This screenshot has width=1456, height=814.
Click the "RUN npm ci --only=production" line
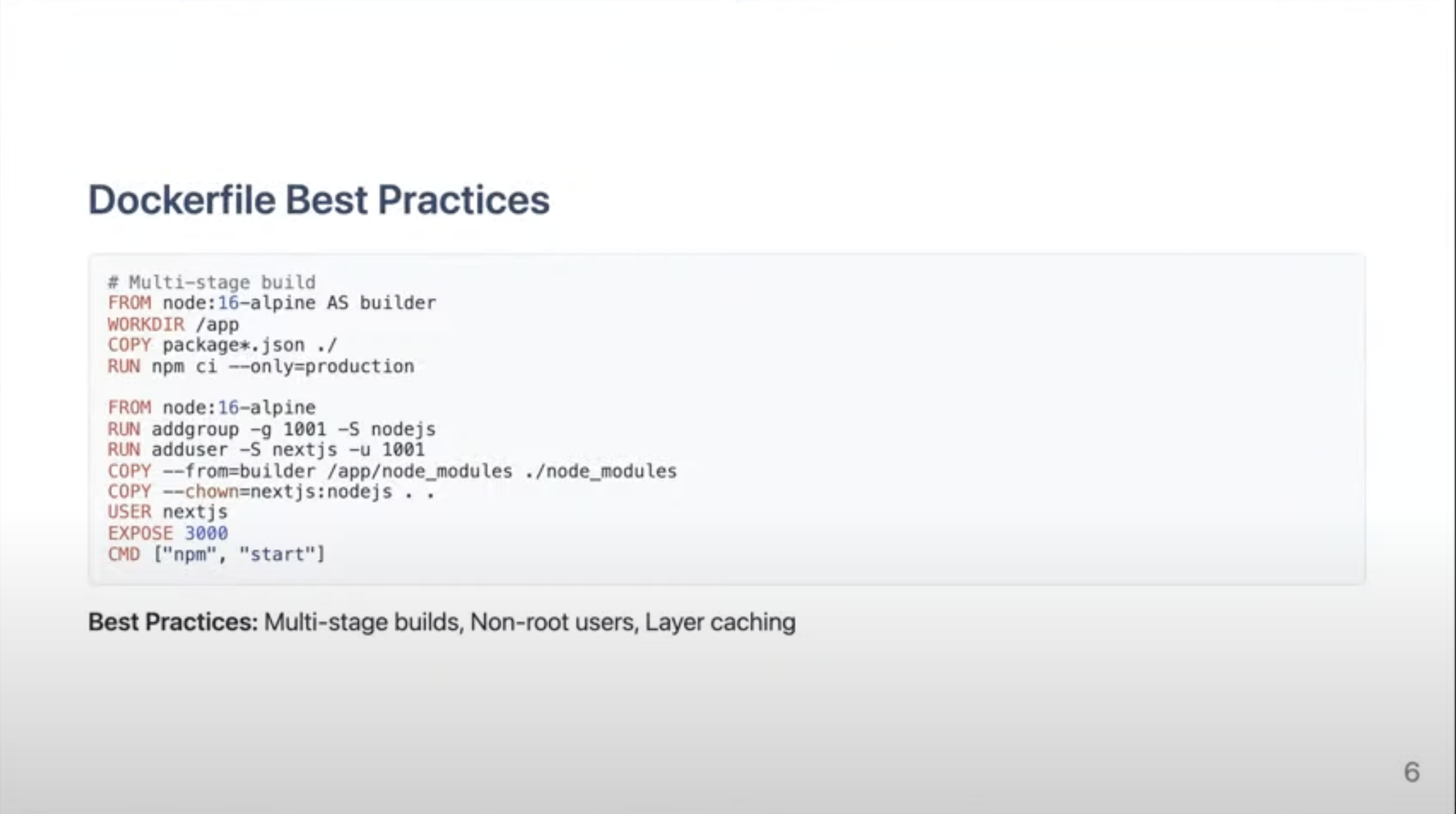coord(261,366)
